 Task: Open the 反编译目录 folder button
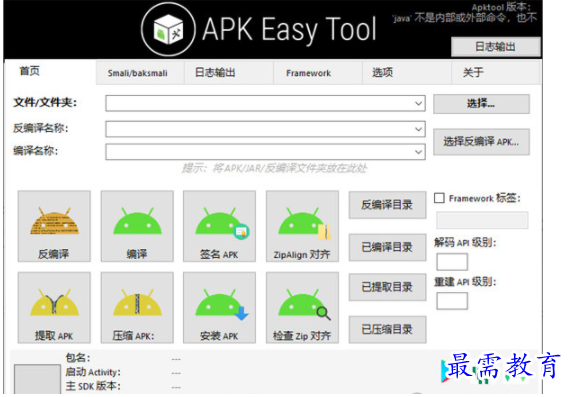388,205
